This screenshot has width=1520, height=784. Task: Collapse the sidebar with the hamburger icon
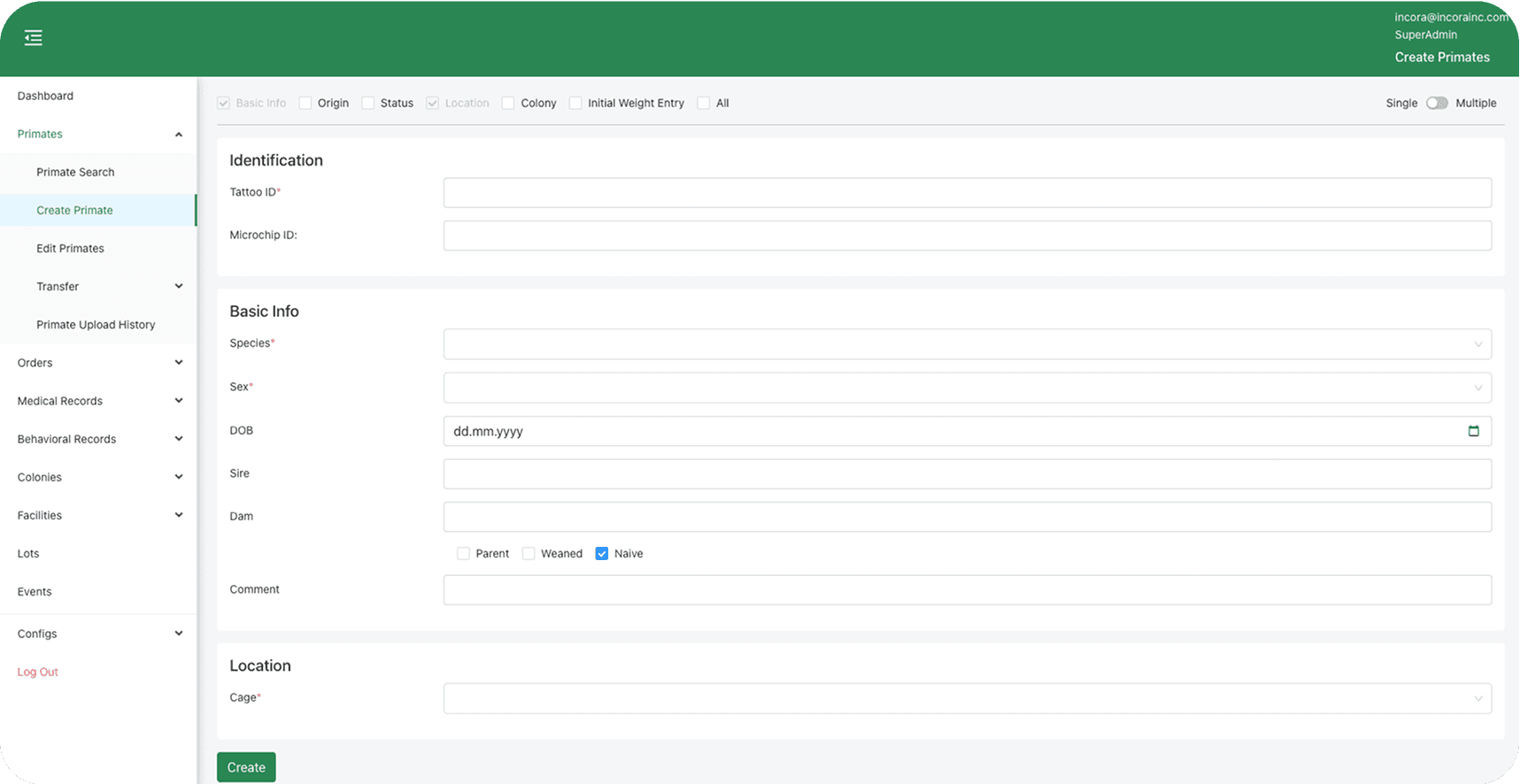coord(34,38)
